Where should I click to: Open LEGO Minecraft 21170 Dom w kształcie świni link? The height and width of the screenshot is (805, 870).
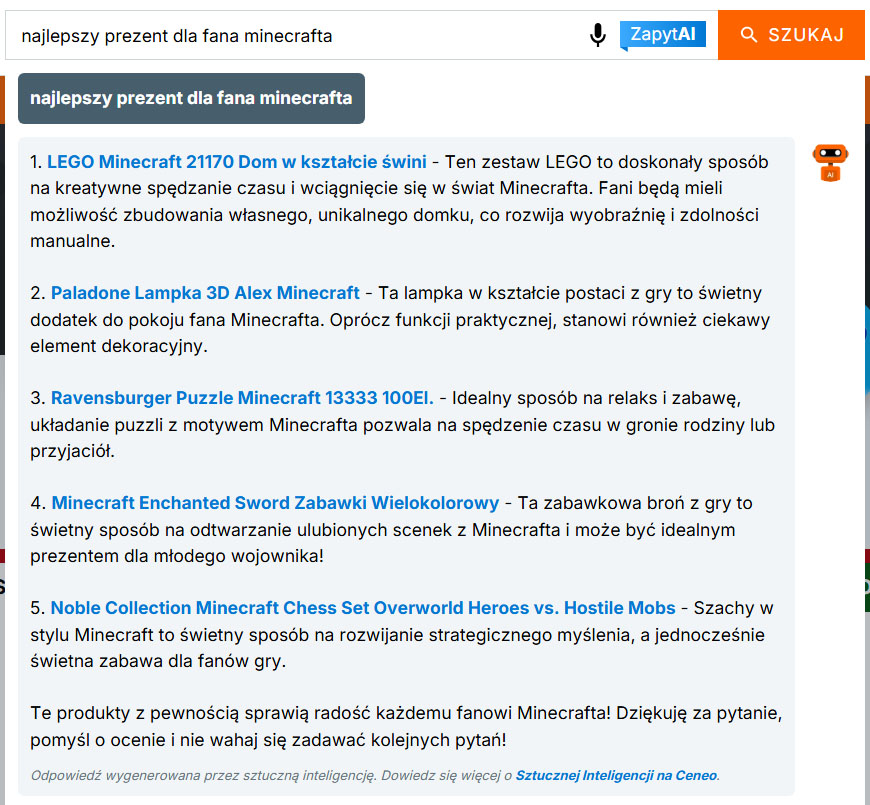click(x=237, y=162)
